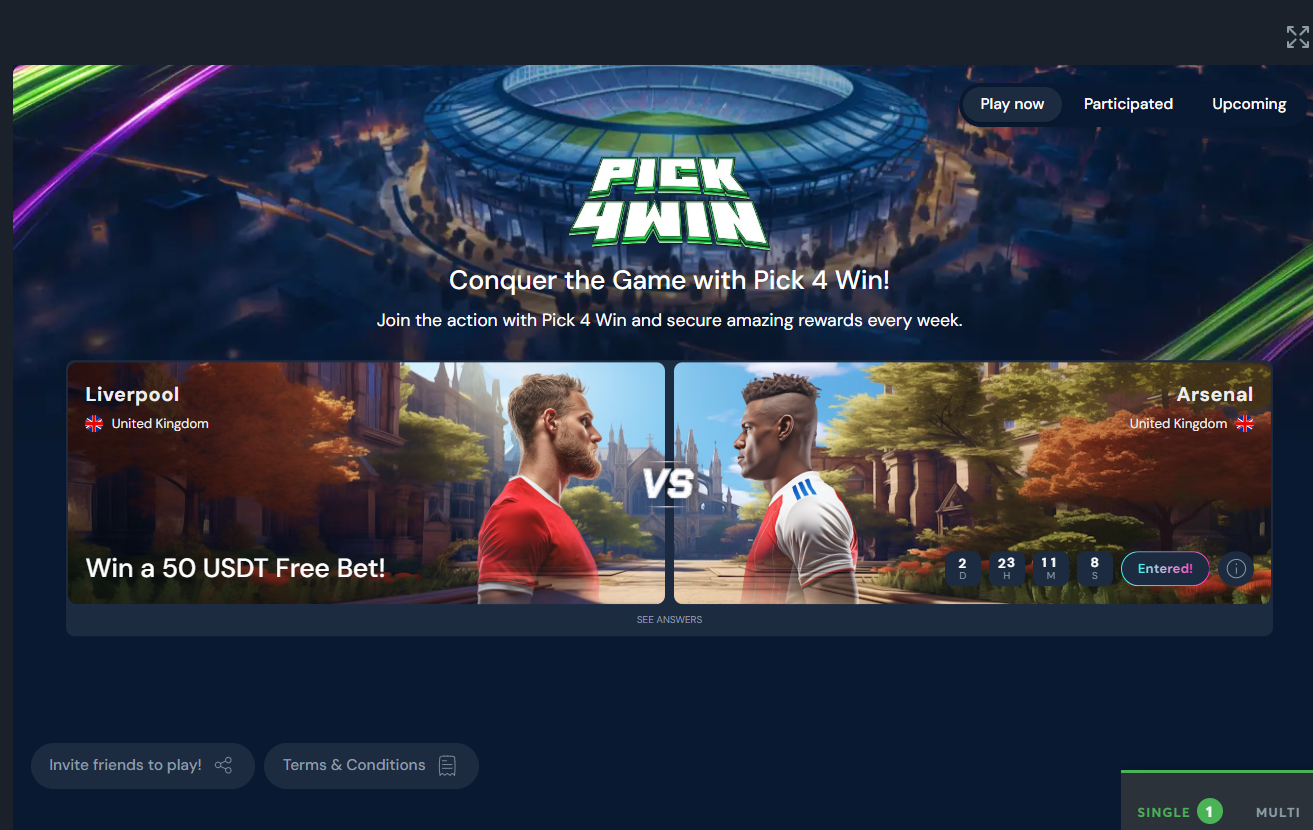Image resolution: width=1313 pixels, height=830 pixels.
Task: Expand SEE ANSWERS section
Action: (669, 620)
